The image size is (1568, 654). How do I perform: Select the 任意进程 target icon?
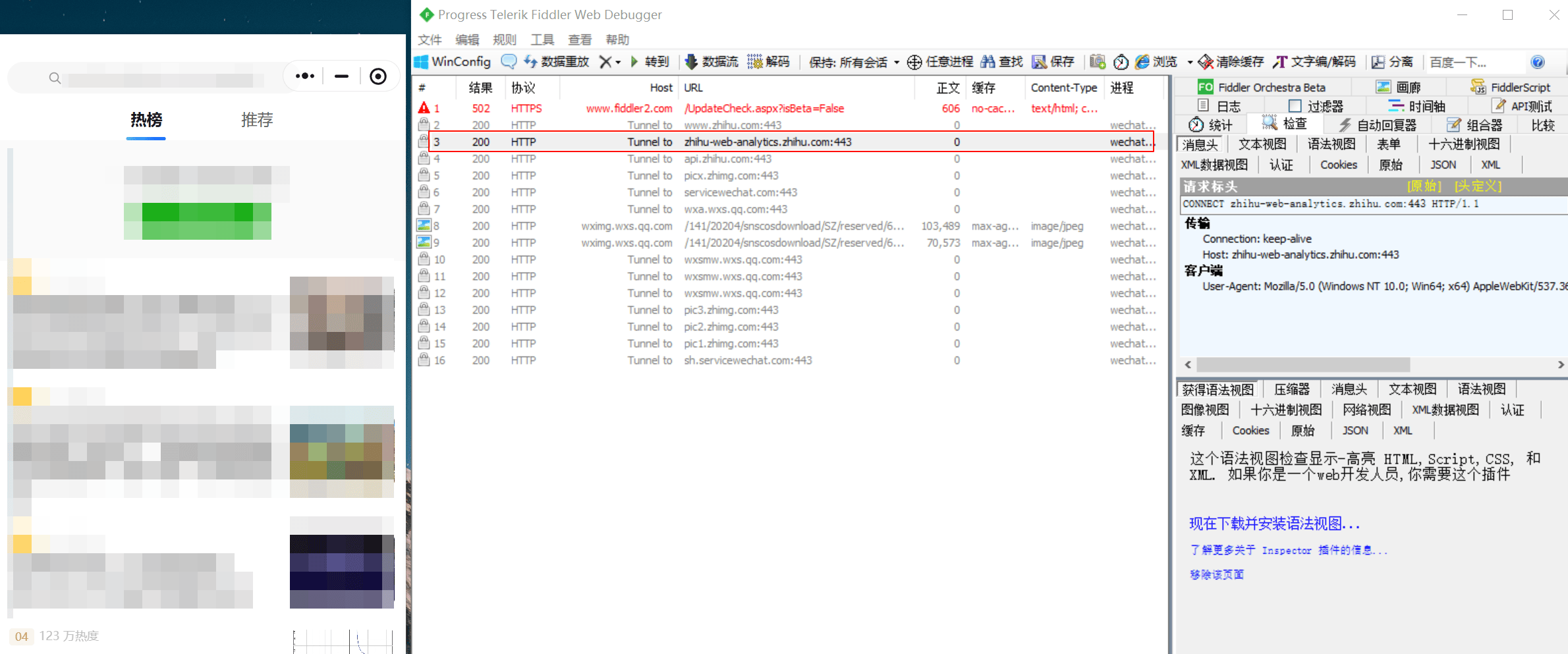(x=940, y=62)
